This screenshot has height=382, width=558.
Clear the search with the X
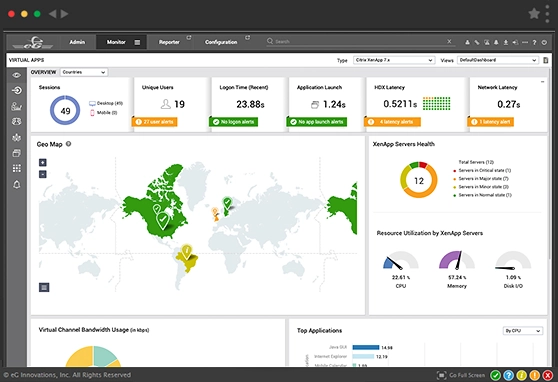click(x=449, y=42)
